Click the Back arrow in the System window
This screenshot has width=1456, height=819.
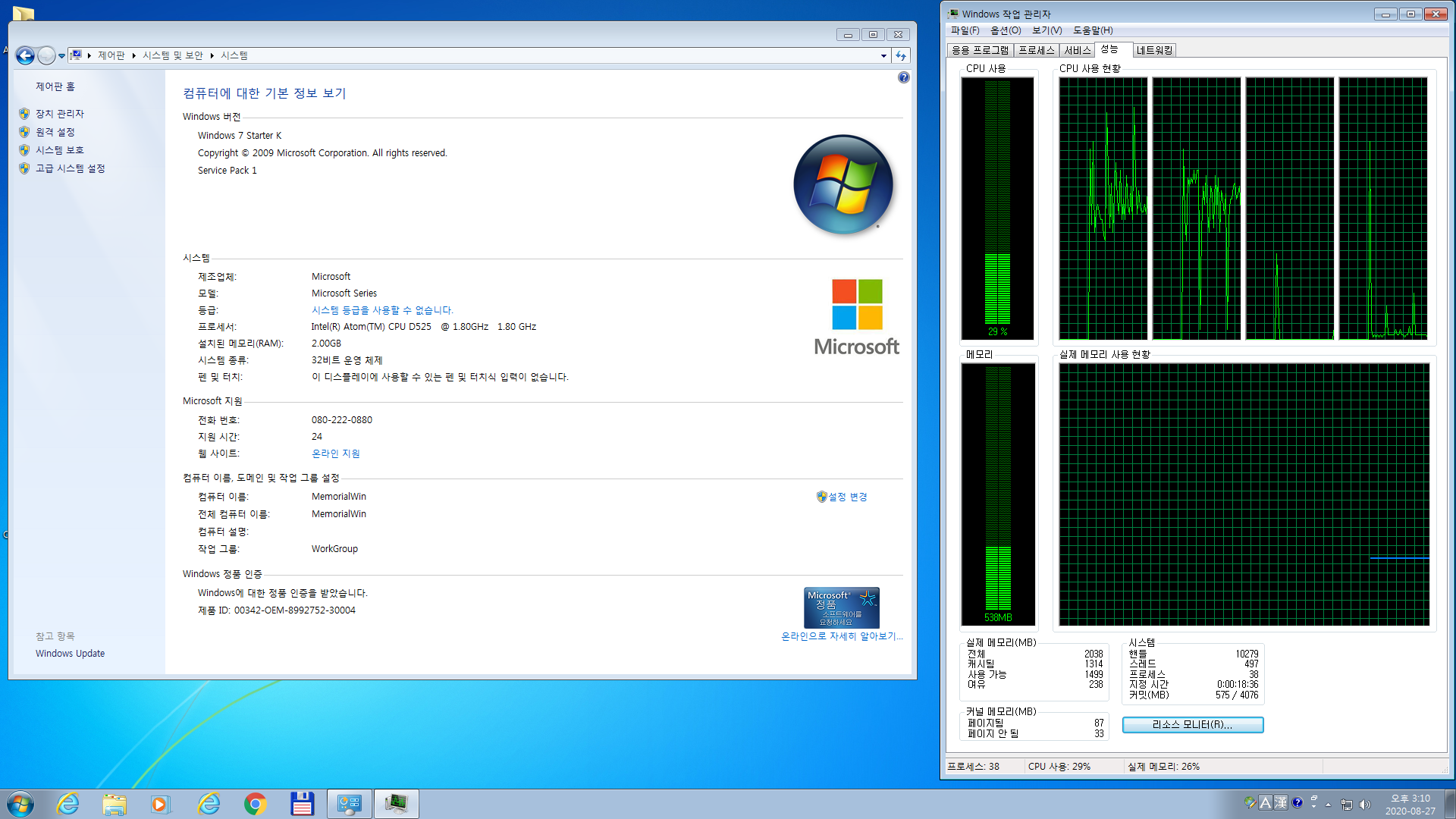click(x=25, y=55)
